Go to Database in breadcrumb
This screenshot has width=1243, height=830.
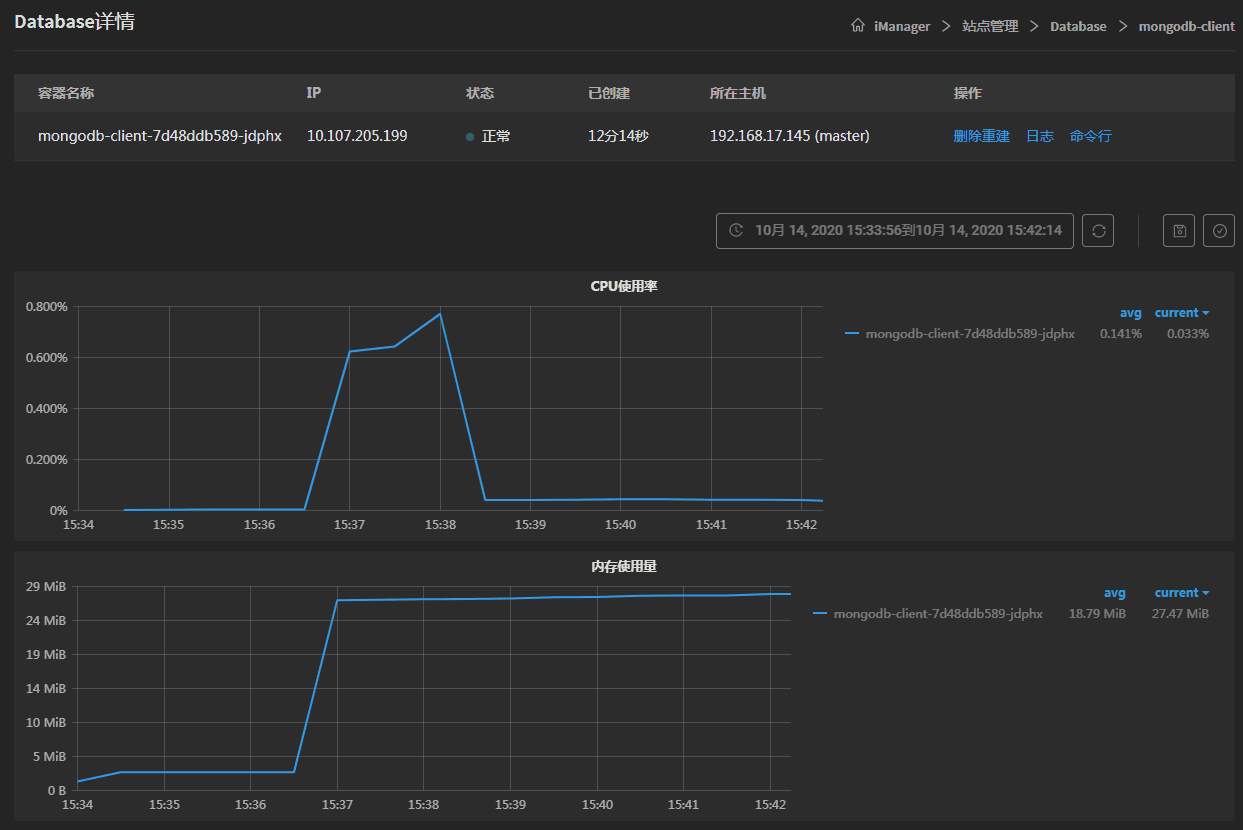[1078, 27]
